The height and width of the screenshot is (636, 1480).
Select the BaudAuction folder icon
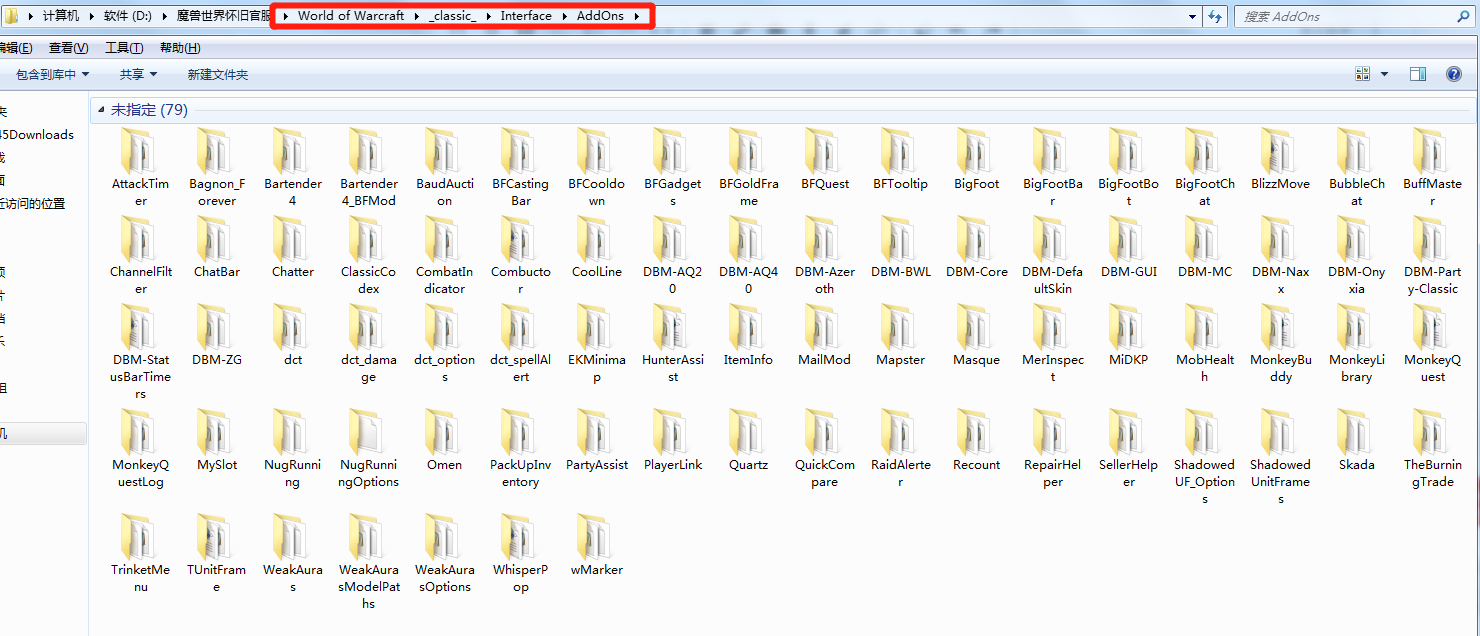(444, 150)
